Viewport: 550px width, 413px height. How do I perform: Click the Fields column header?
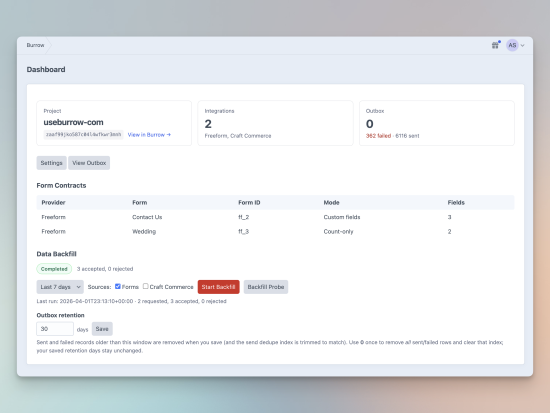(456, 202)
